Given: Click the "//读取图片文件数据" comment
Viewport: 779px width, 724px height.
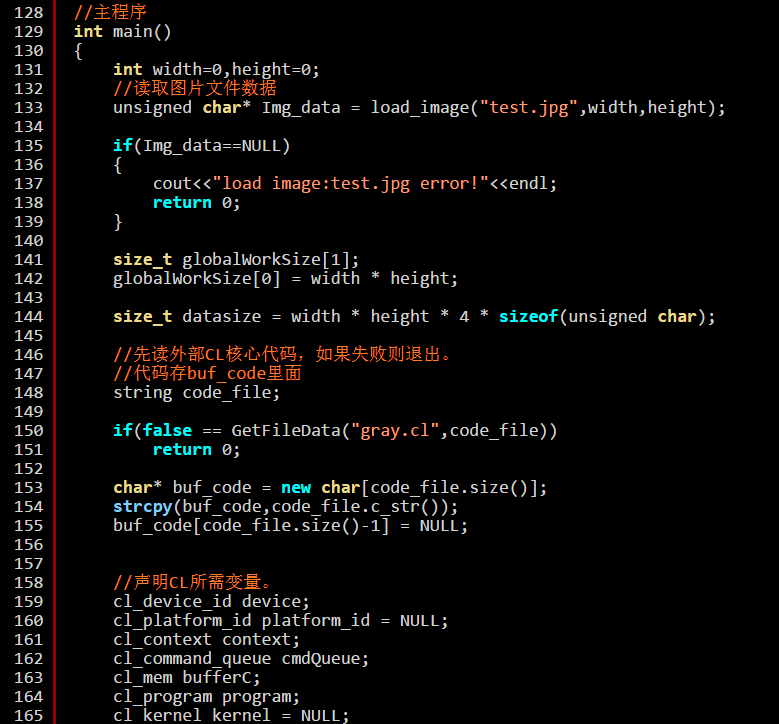Looking at the screenshot, I should [x=194, y=88].
